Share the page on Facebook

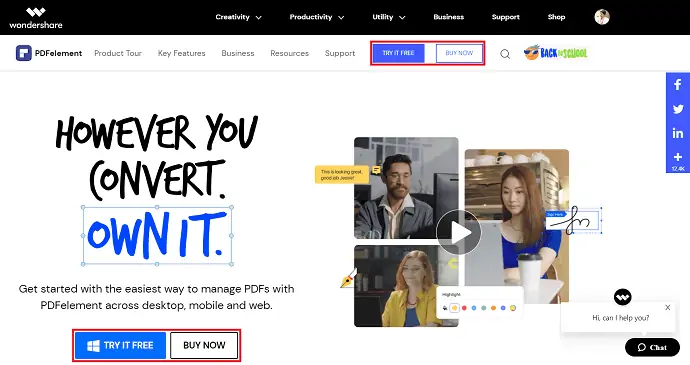pyautogui.click(x=678, y=85)
